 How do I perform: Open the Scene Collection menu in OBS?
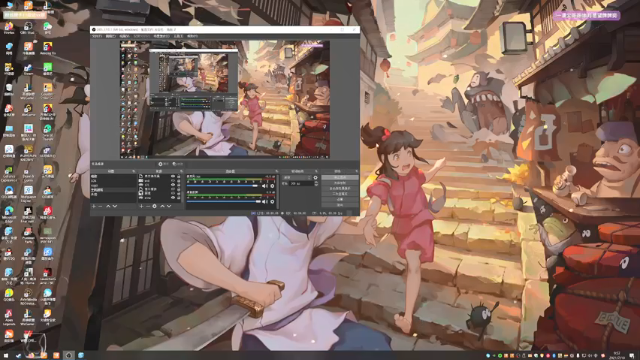click(x=161, y=36)
